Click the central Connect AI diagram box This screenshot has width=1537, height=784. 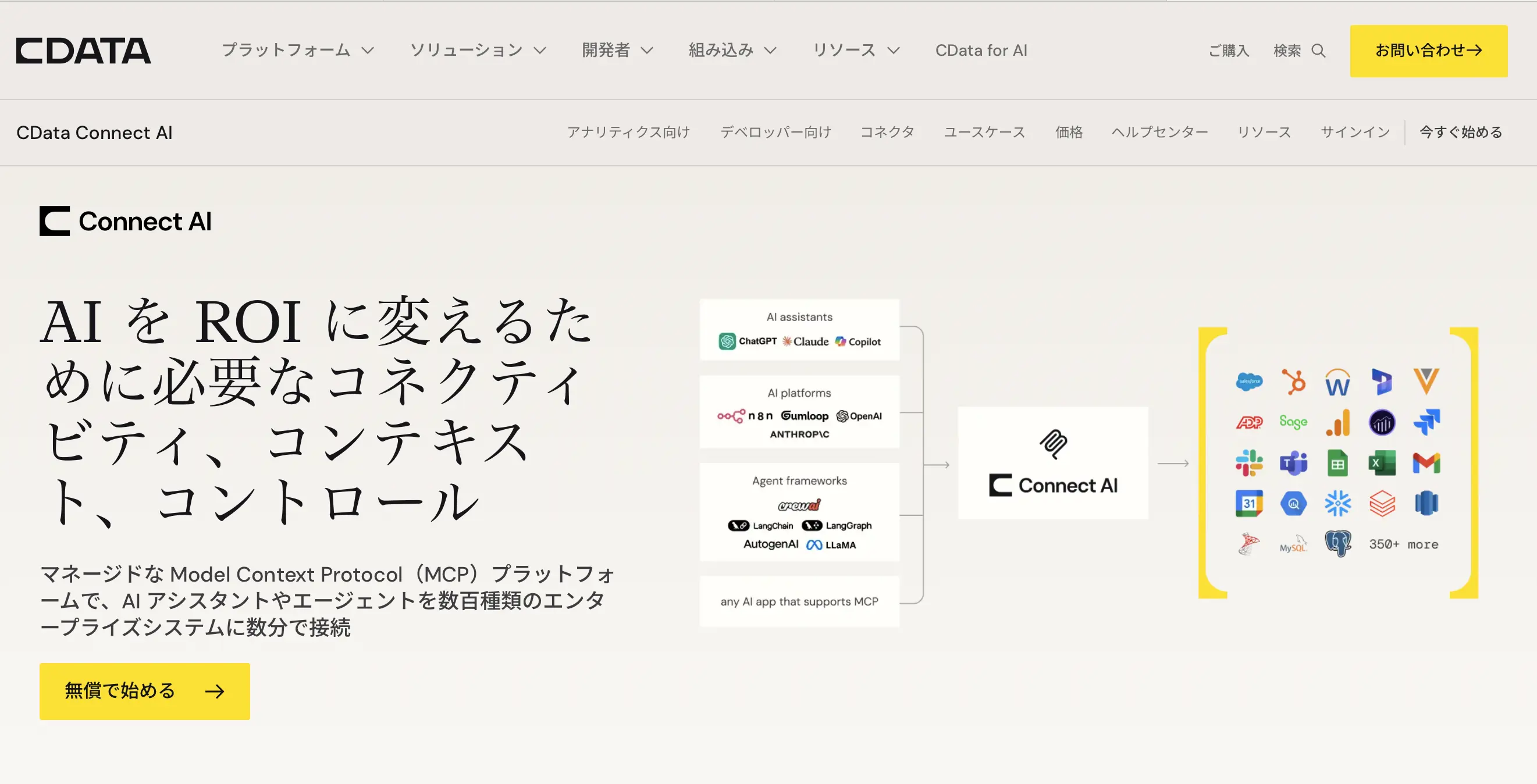coord(1052,463)
